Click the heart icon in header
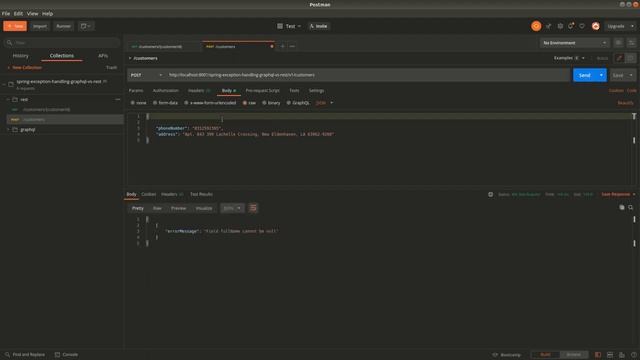Screen dimensions: 640x360 click(582, 26)
